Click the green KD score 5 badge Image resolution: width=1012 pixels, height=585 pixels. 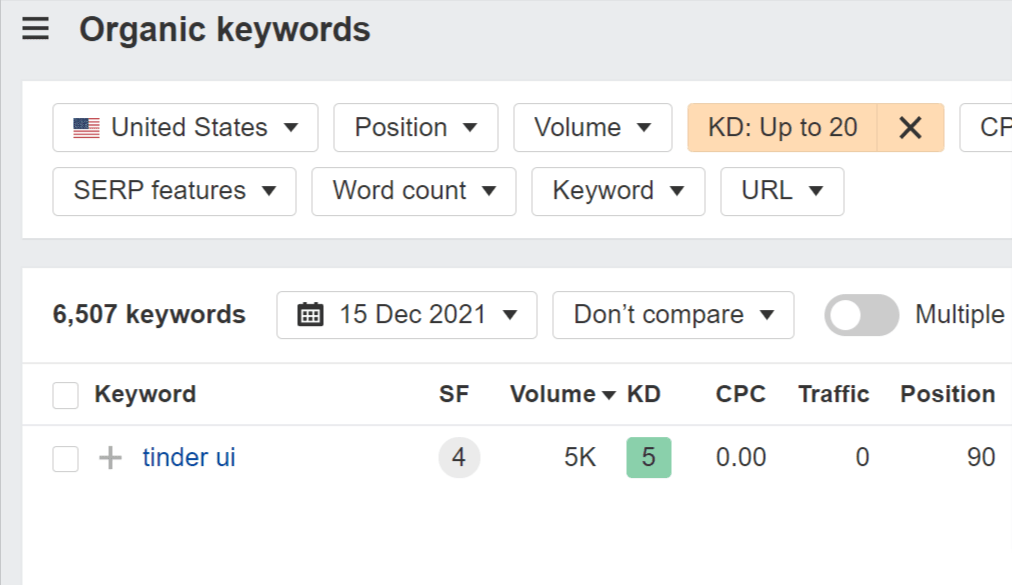point(649,458)
